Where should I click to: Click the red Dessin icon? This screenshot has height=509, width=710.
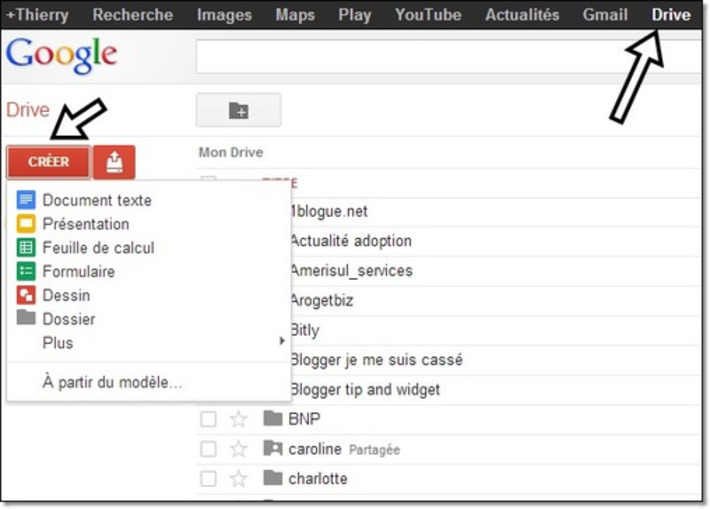click(26, 295)
